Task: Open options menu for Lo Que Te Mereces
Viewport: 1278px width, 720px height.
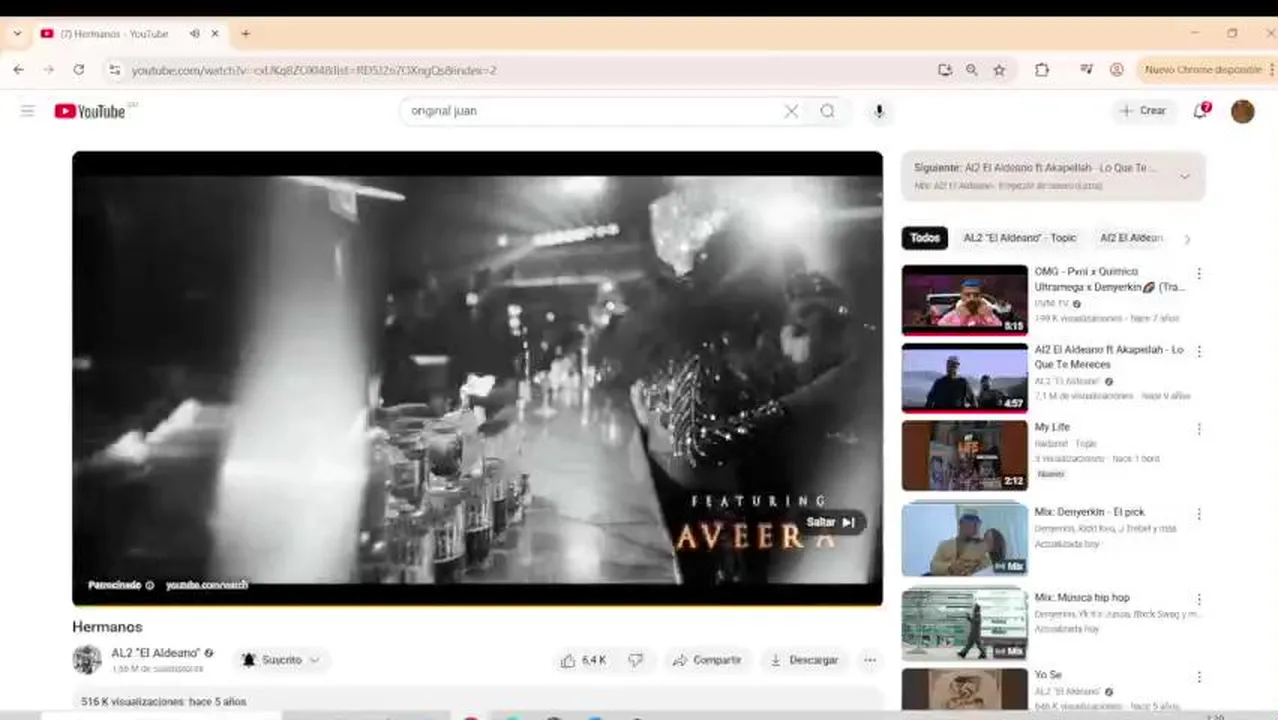Action: tap(1199, 352)
